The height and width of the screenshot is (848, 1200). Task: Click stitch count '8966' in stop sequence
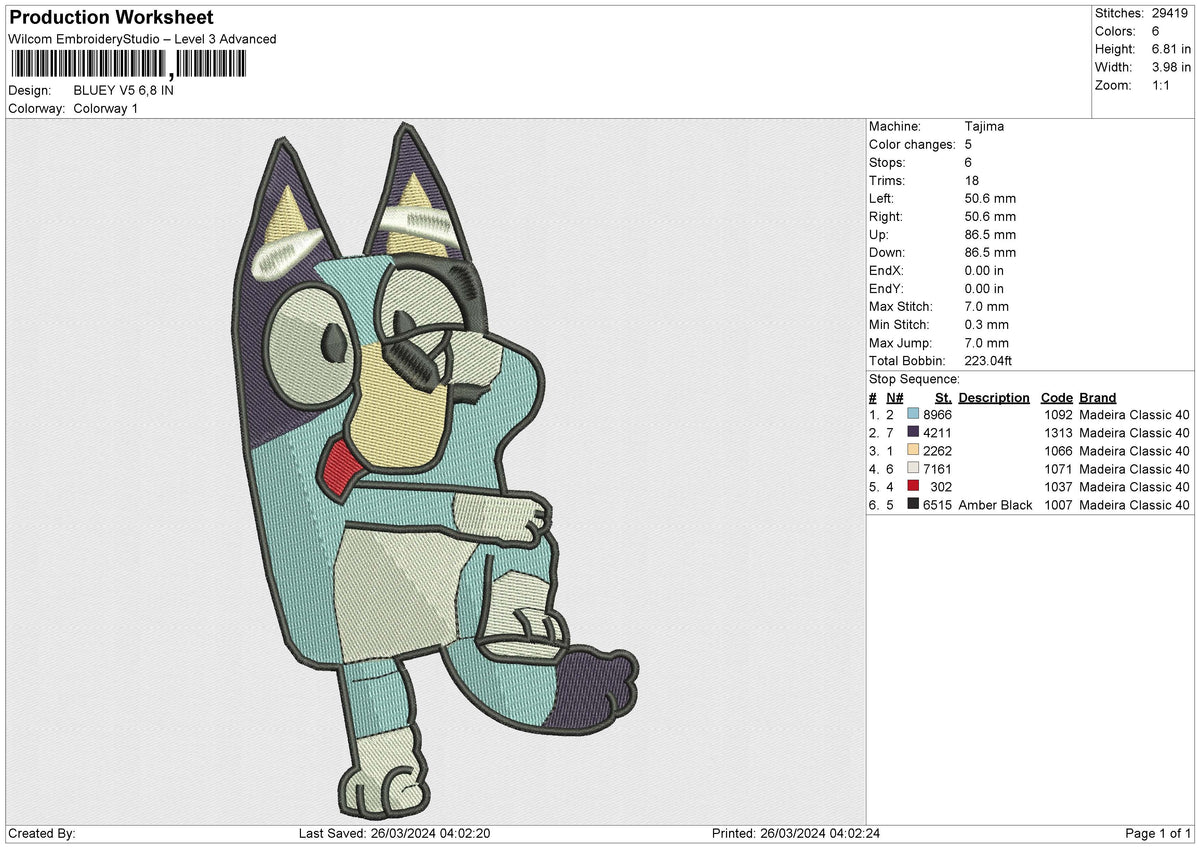937,415
